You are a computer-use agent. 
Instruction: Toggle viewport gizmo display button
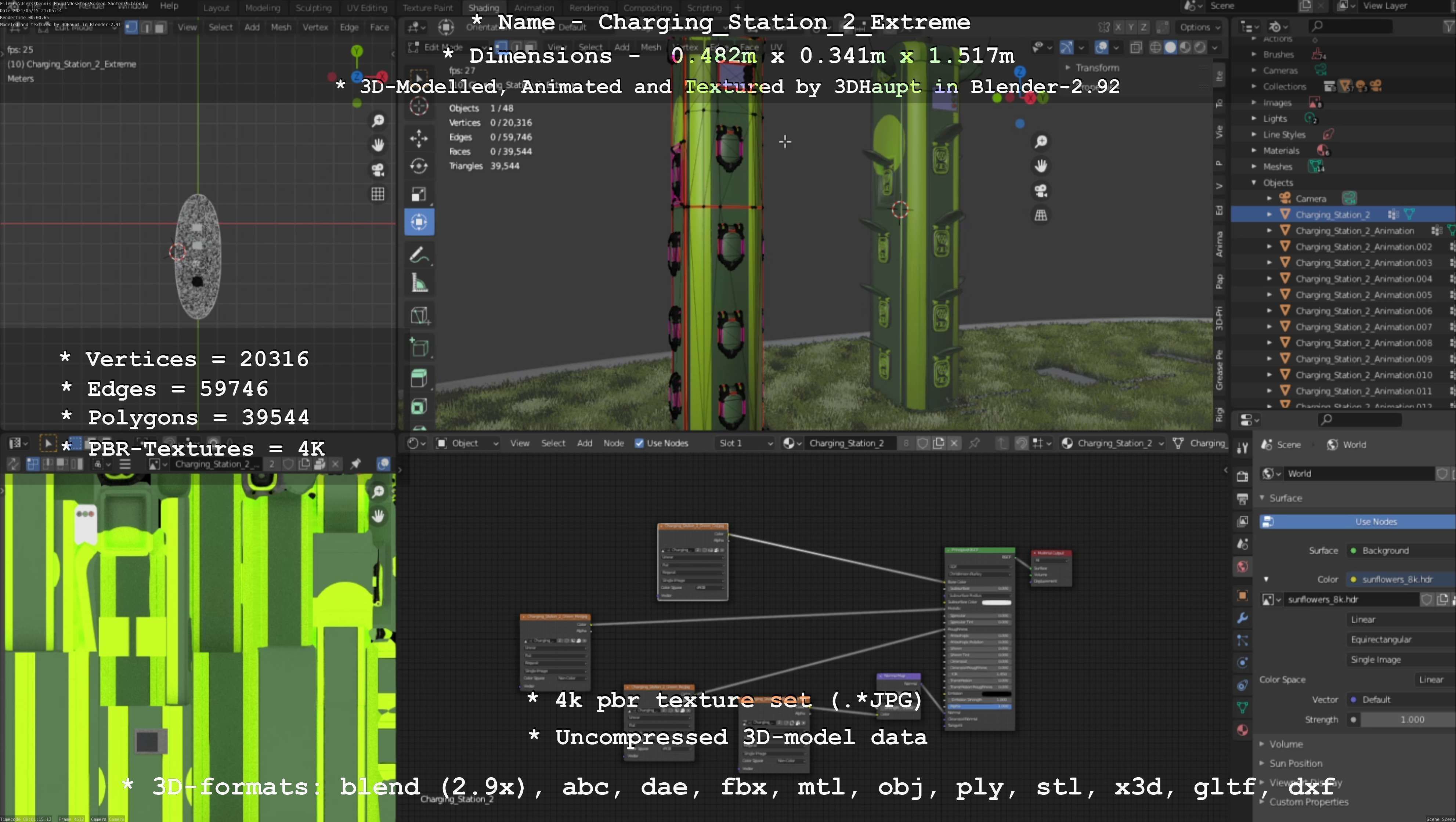coord(1066,47)
